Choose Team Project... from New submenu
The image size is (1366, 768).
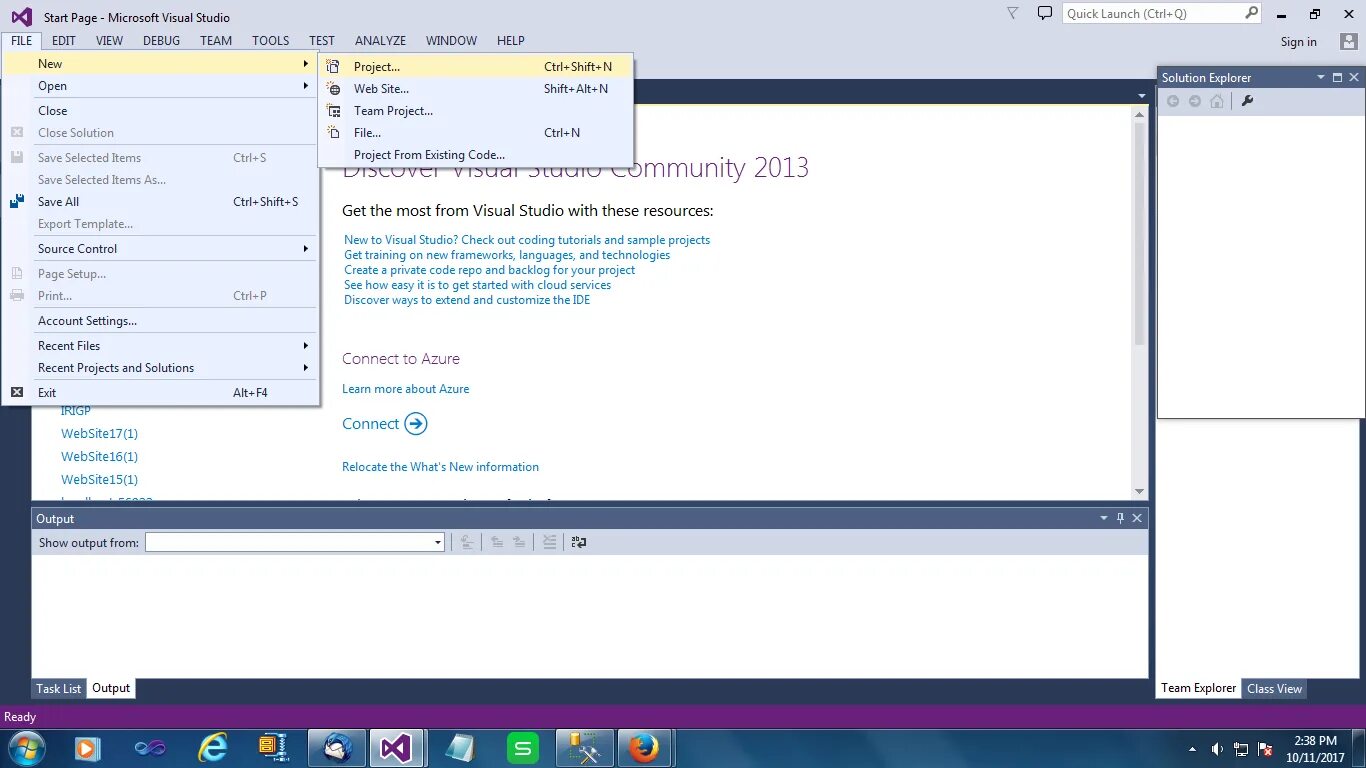coord(476,111)
